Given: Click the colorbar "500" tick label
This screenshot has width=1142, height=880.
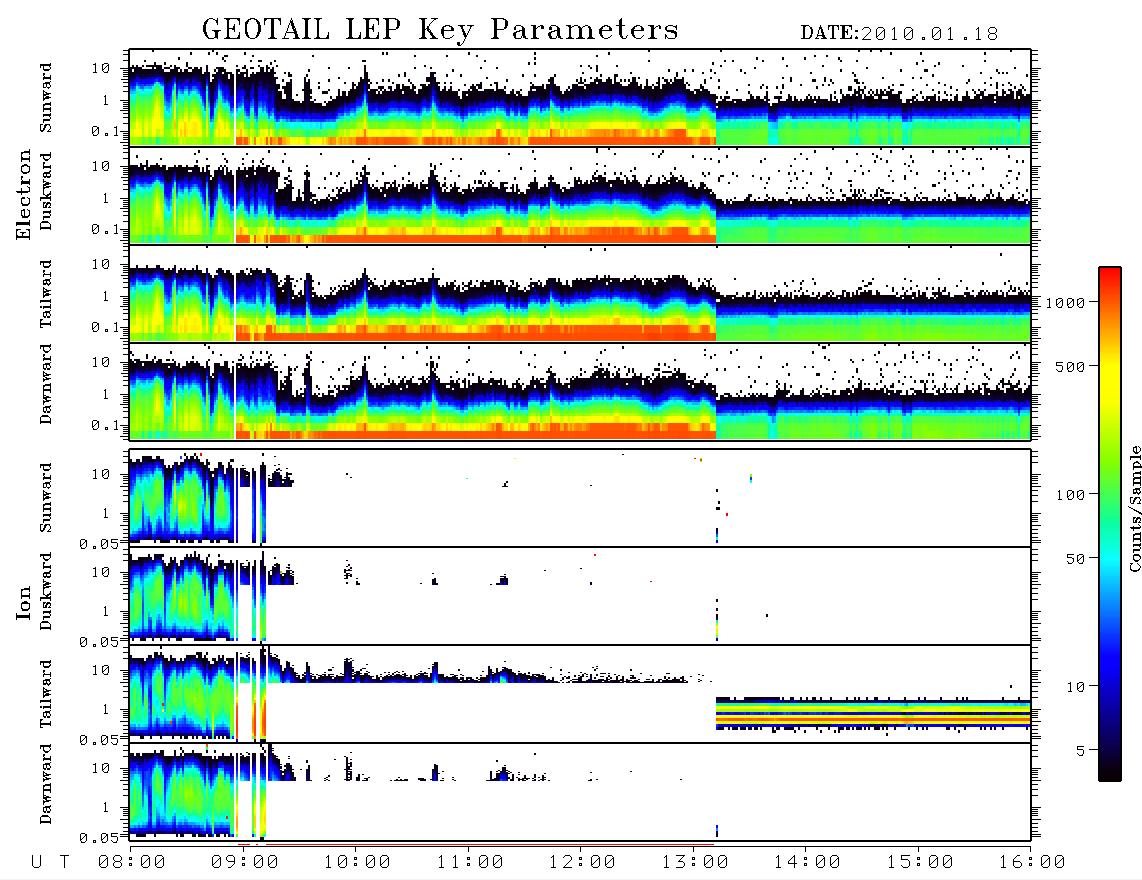Looking at the screenshot, I should (x=1071, y=366).
